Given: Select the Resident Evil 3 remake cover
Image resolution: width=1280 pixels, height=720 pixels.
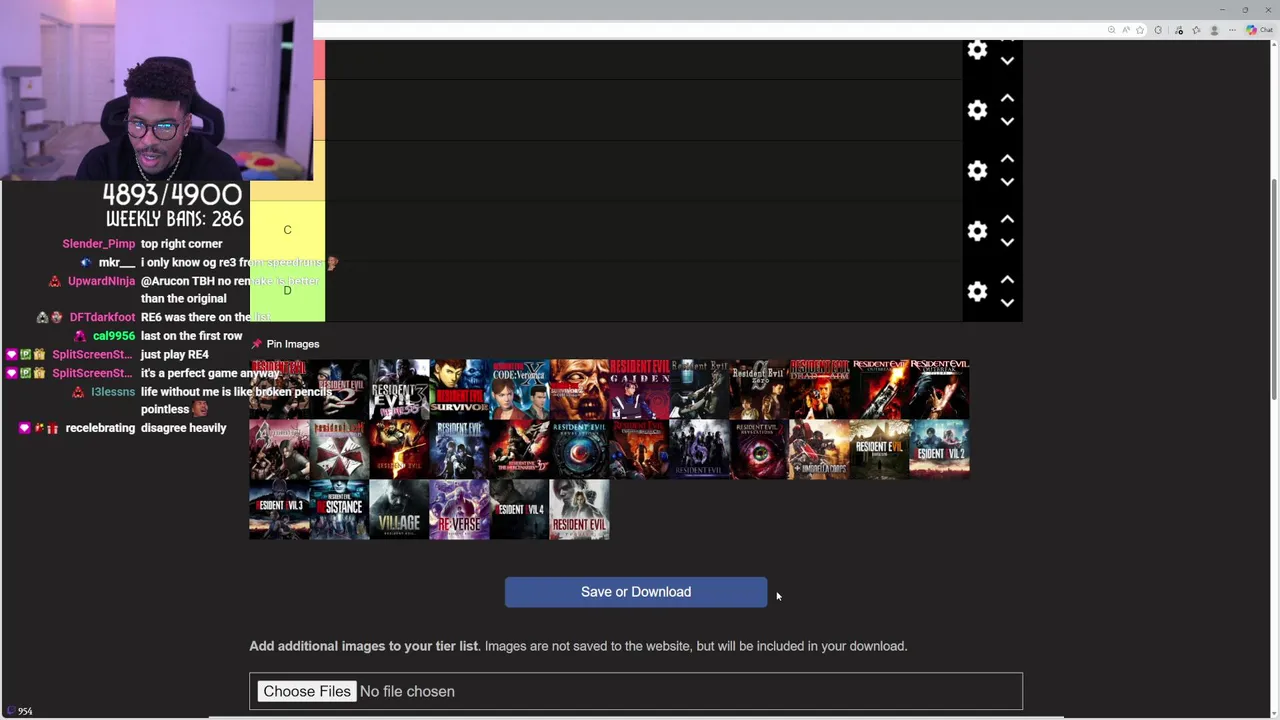Looking at the screenshot, I should point(279,509).
